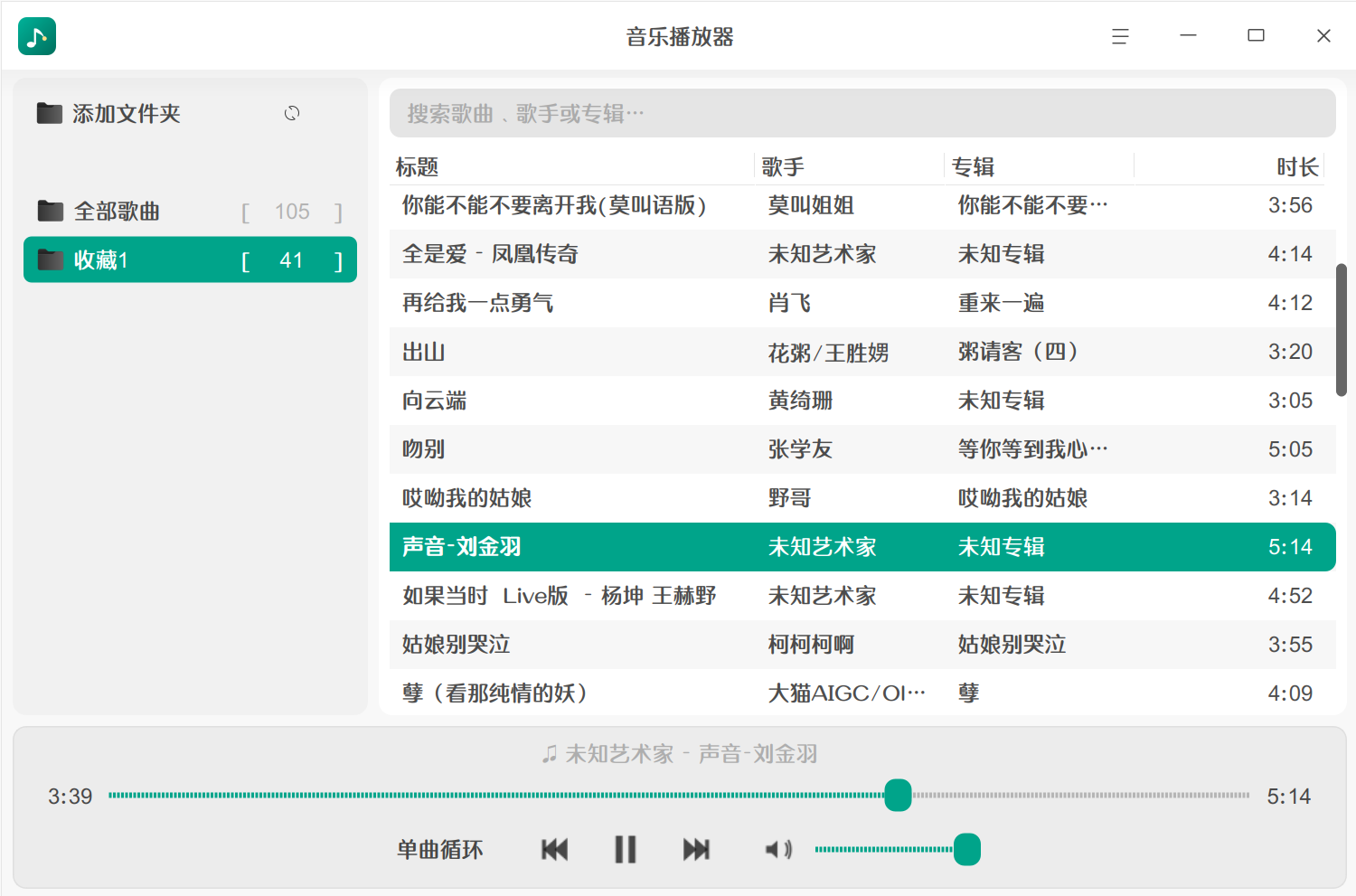The width and height of the screenshot is (1356, 896).
Task: Skip to next track
Action: (x=696, y=849)
